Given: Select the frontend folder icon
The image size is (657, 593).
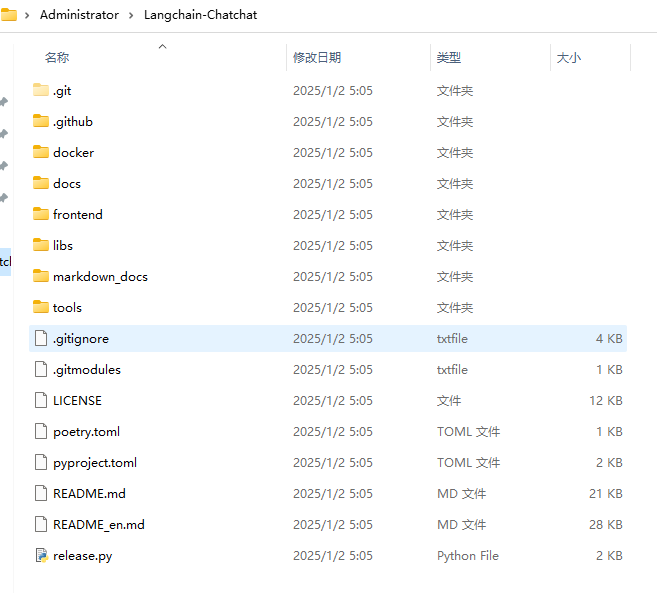Looking at the screenshot, I should [41, 214].
